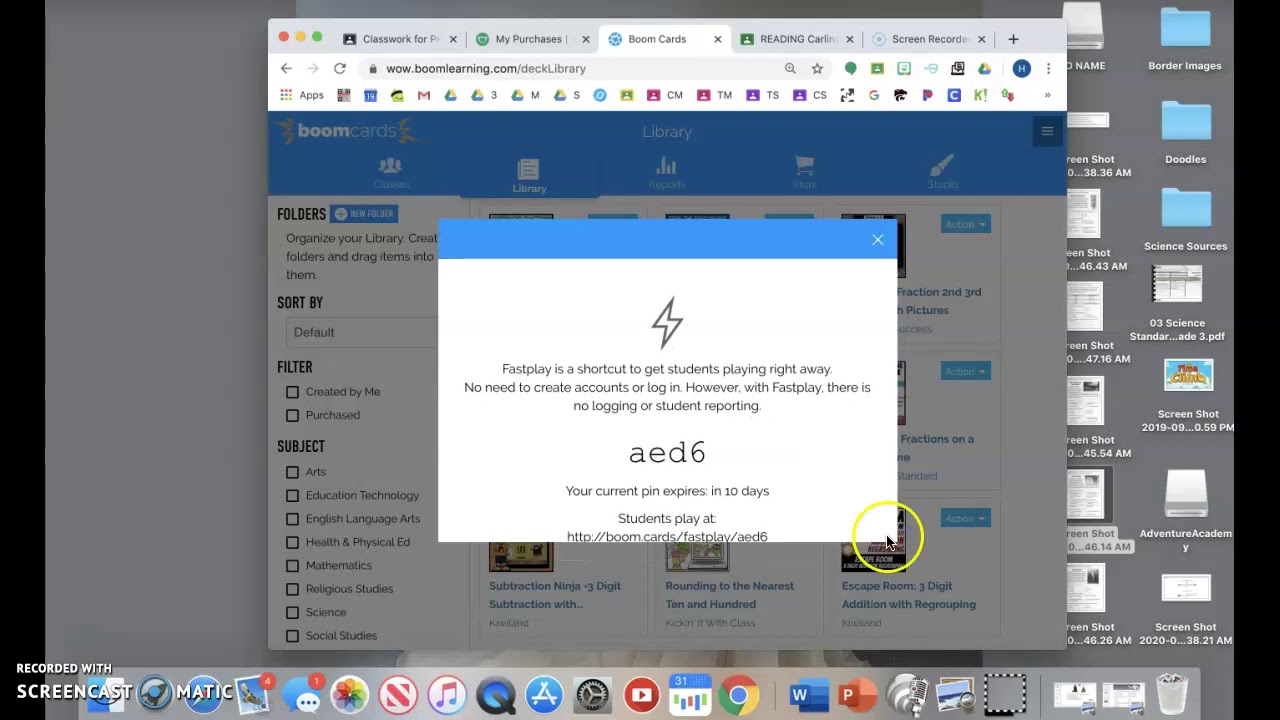Go back with Chrome's back arrow
This screenshot has height=720, width=1280.
coord(287,68)
